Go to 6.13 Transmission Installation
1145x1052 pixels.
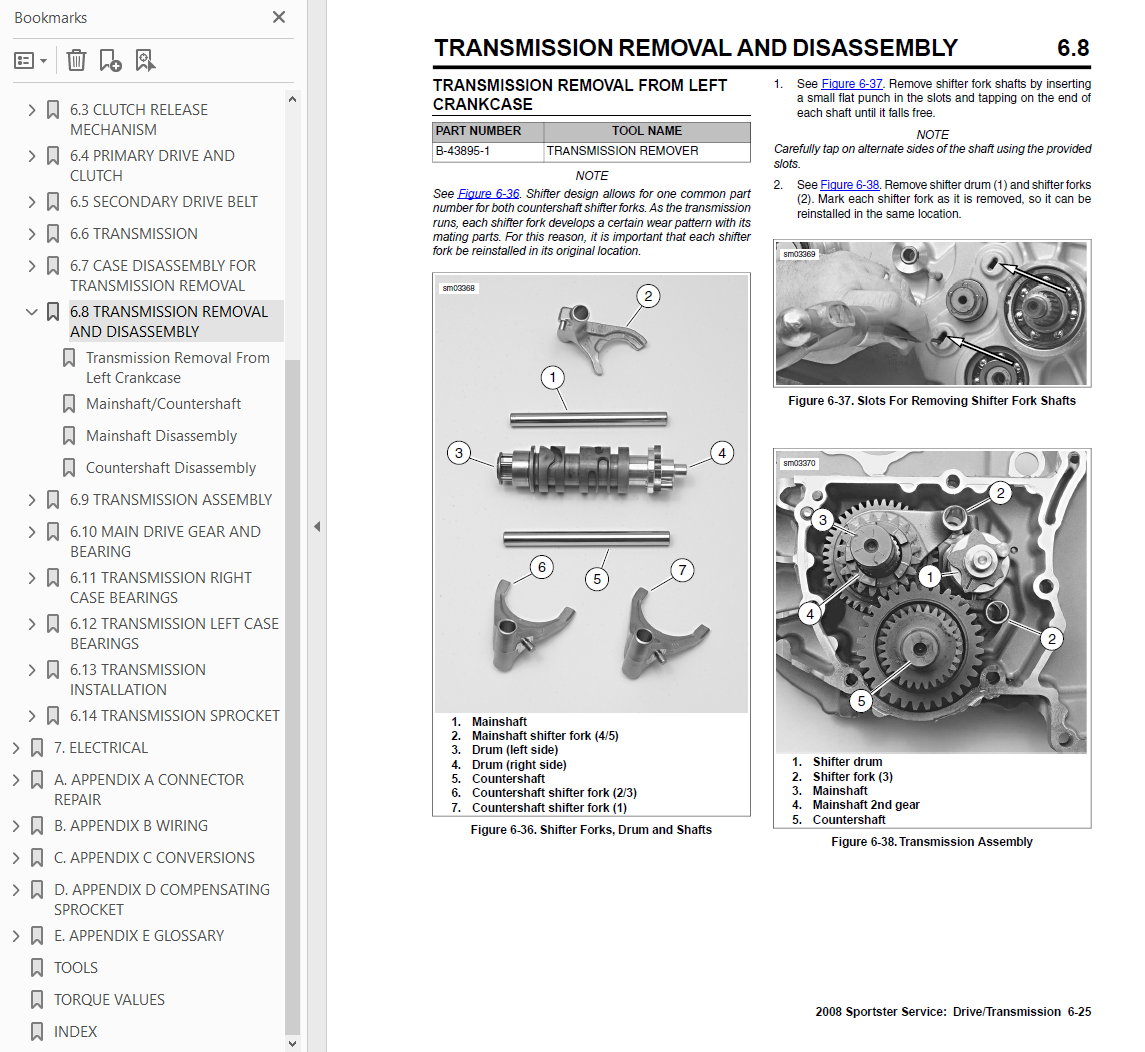coord(138,680)
